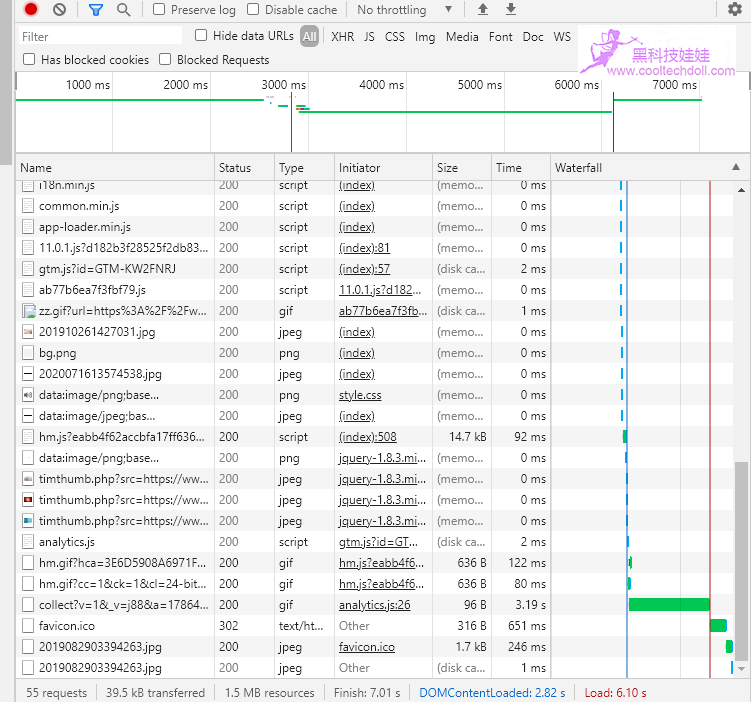This screenshot has height=702, width=751.
Task: Click the Waterfall column sort arrow
Action: [x=736, y=167]
